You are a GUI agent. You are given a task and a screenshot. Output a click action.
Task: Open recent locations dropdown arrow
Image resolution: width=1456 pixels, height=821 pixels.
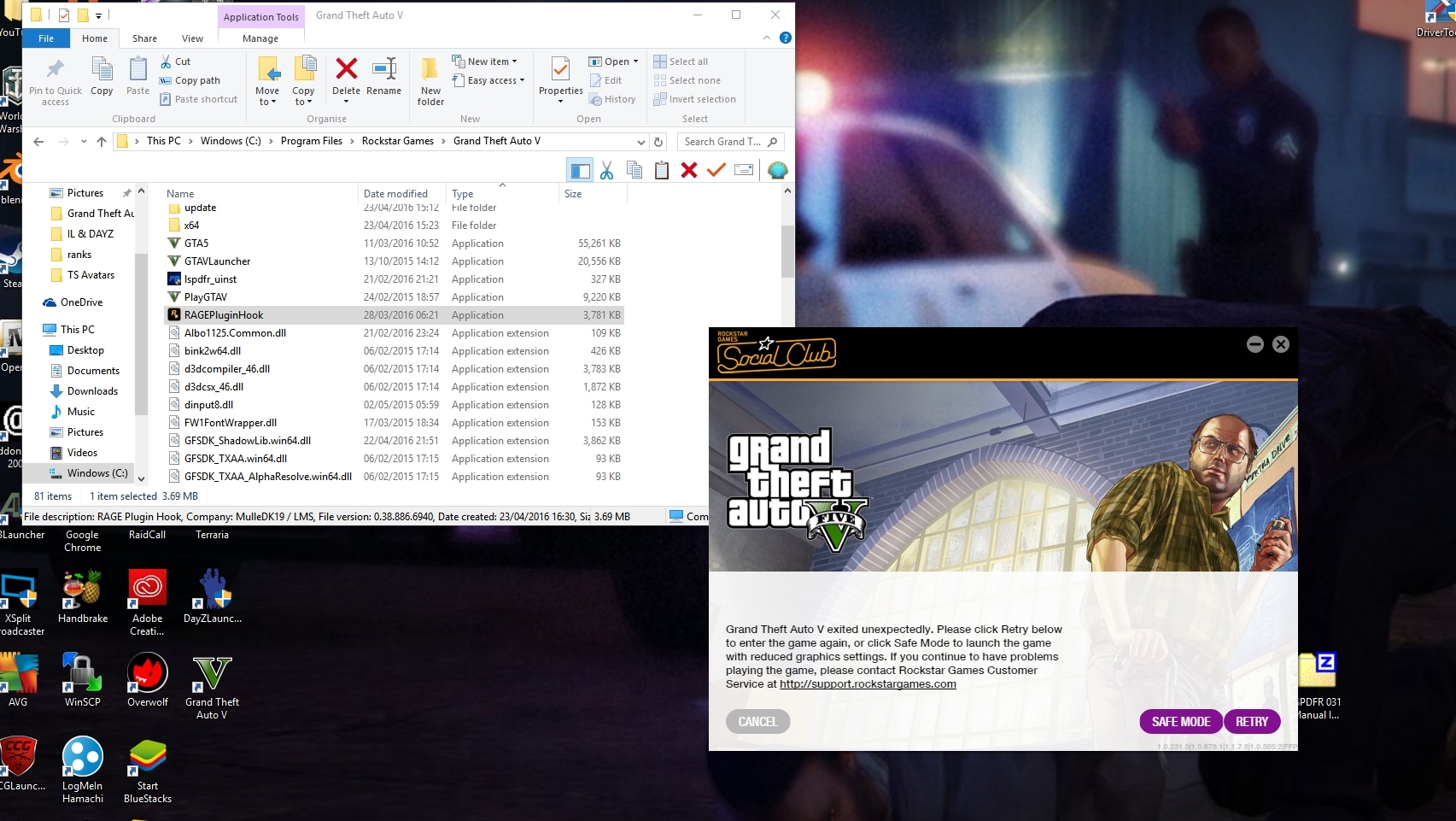pyautogui.click(x=84, y=142)
